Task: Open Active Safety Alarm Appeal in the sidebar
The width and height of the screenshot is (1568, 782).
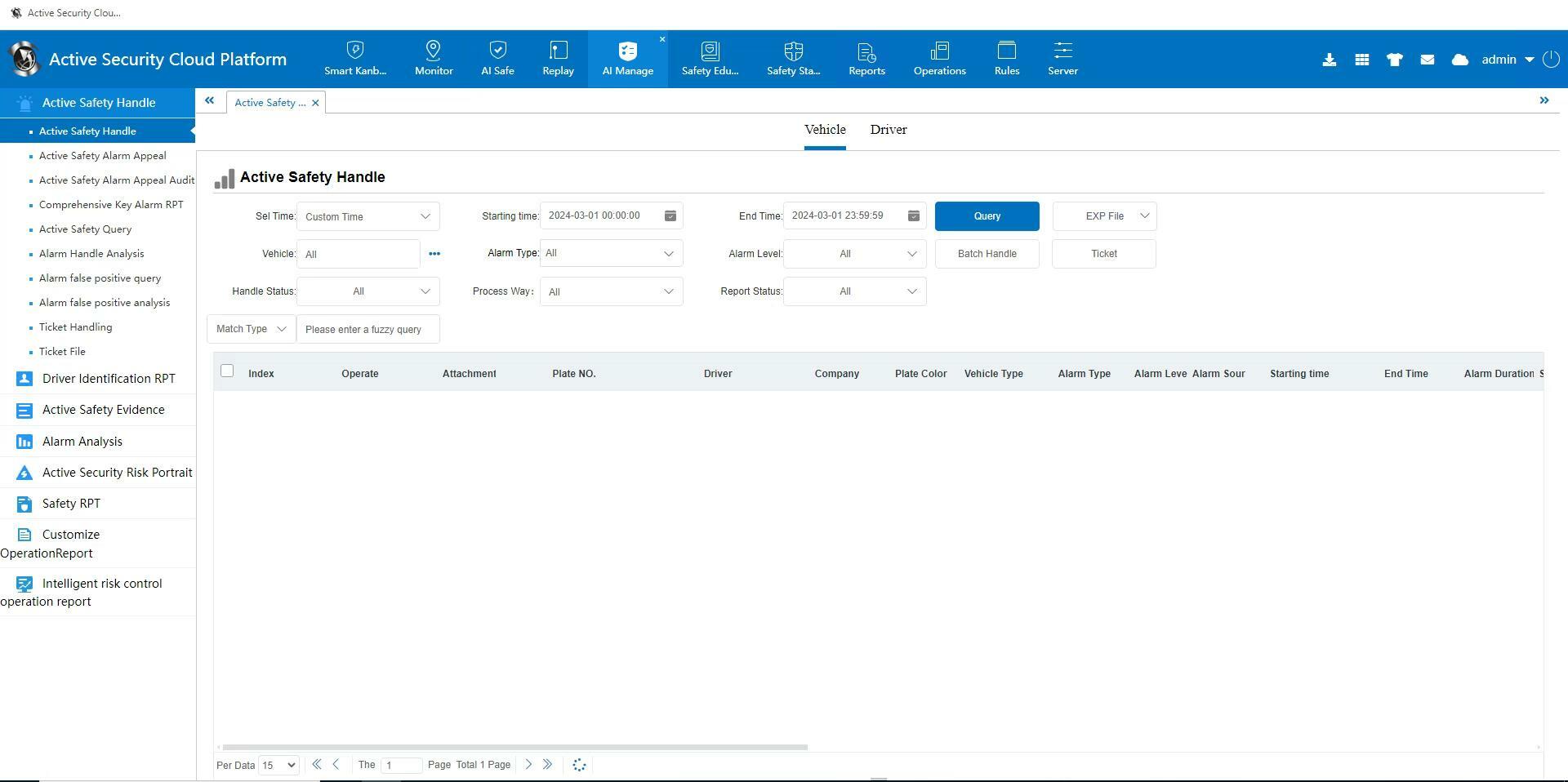Action: coord(103,156)
